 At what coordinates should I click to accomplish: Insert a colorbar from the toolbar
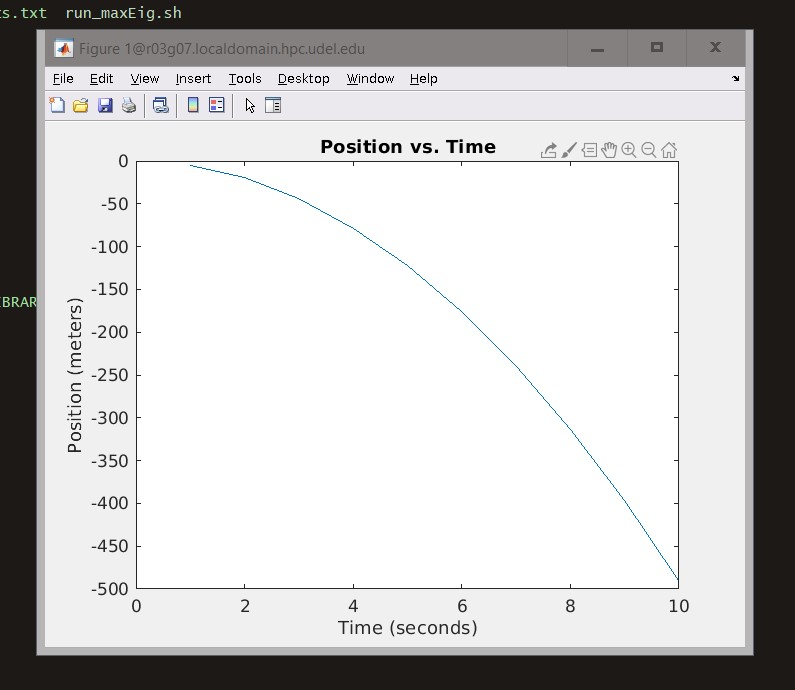point(193,105)
